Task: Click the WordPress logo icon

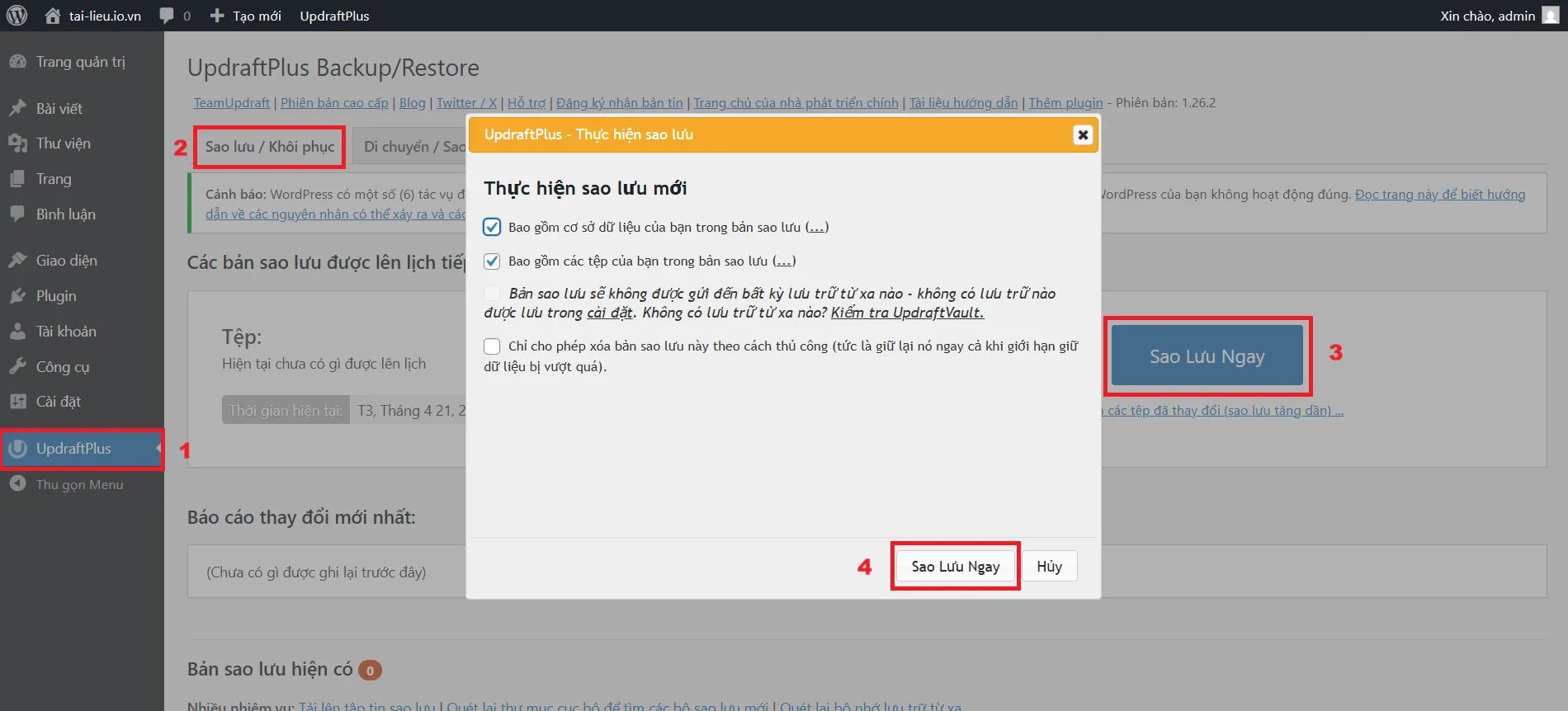Action: pos(17,16)
